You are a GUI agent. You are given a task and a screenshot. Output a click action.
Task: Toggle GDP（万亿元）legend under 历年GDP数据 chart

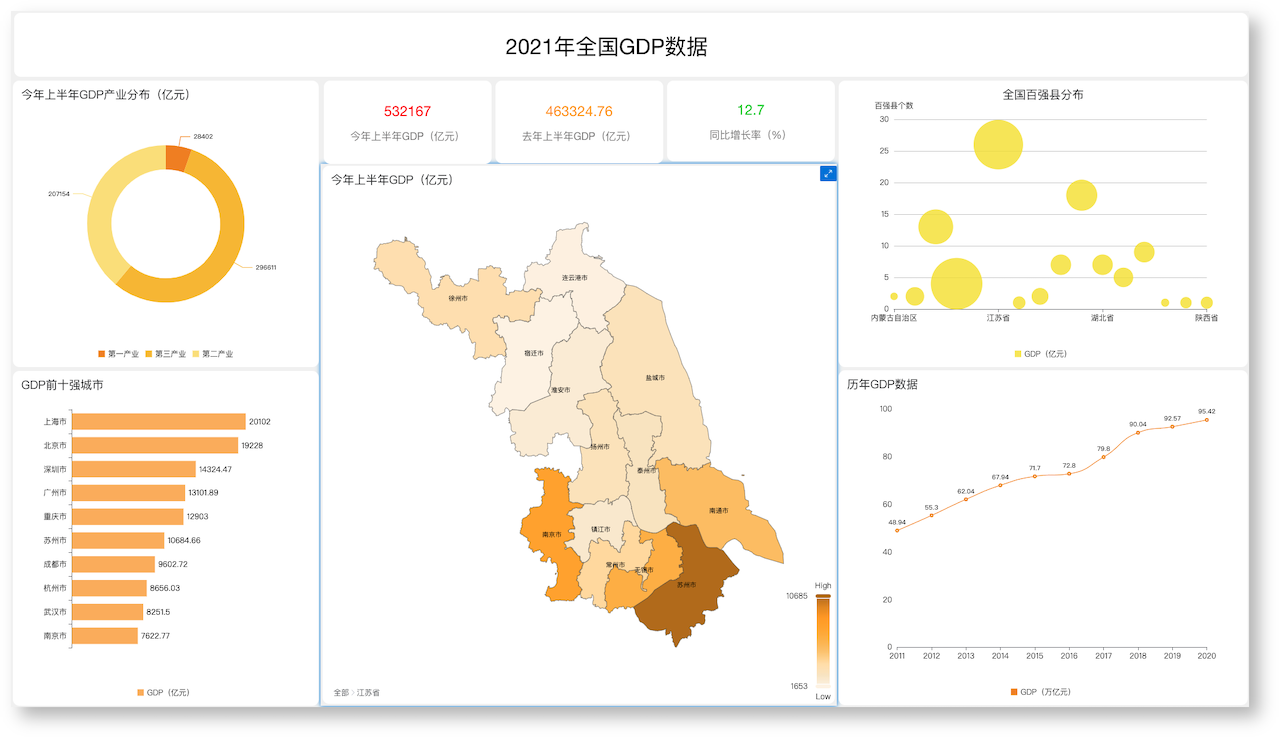(x=1042, y=692)
